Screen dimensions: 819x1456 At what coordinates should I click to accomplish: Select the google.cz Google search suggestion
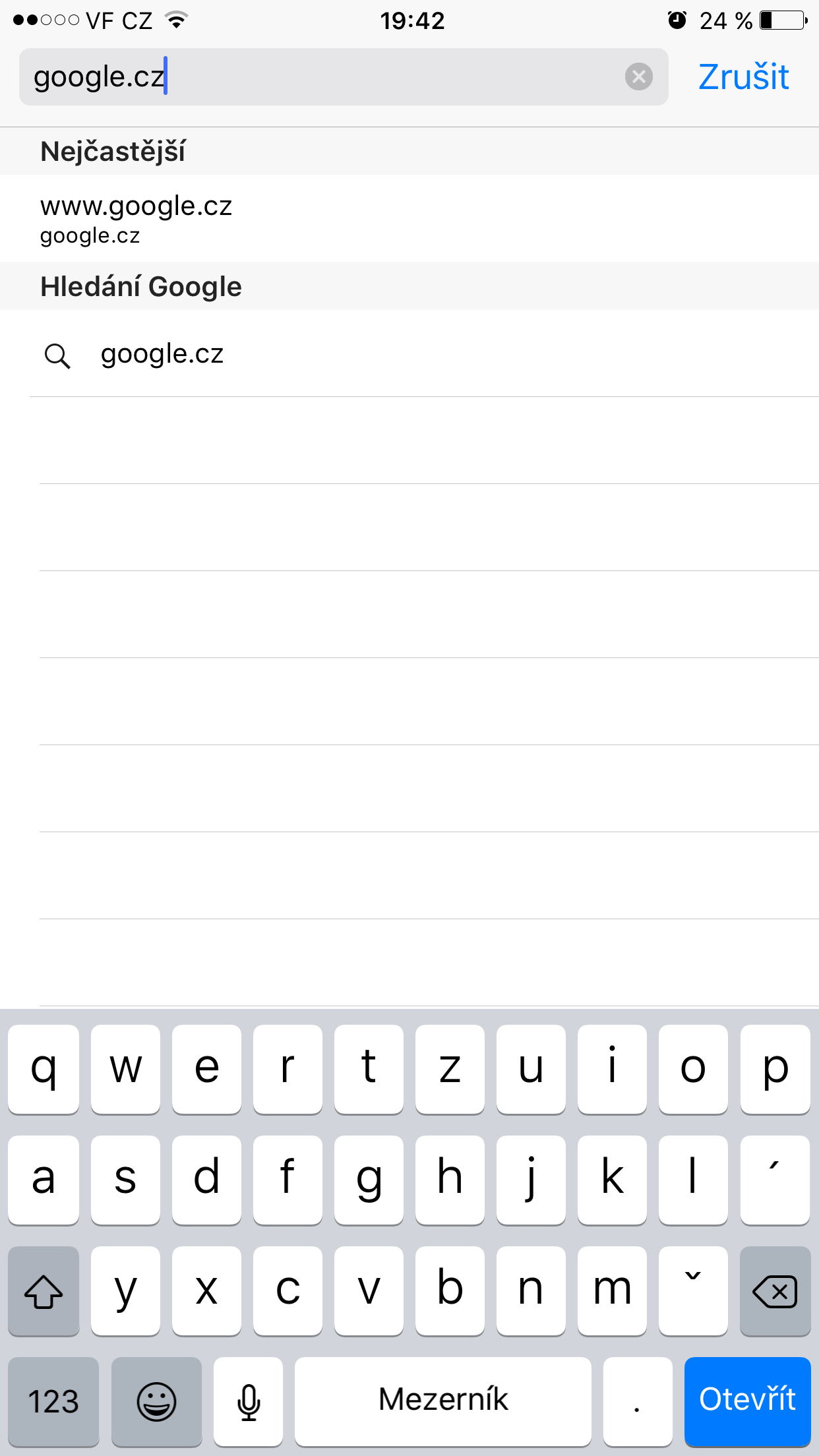tap(162, 354)
